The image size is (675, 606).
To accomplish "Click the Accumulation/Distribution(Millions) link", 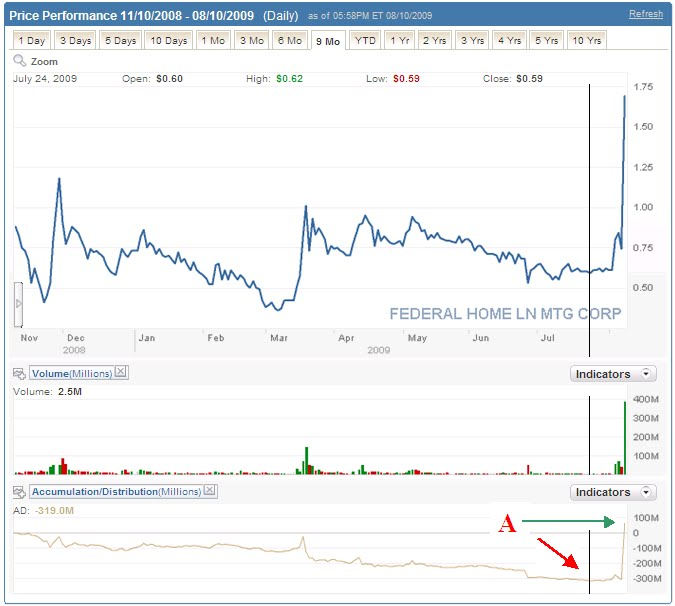I will 116,492.
